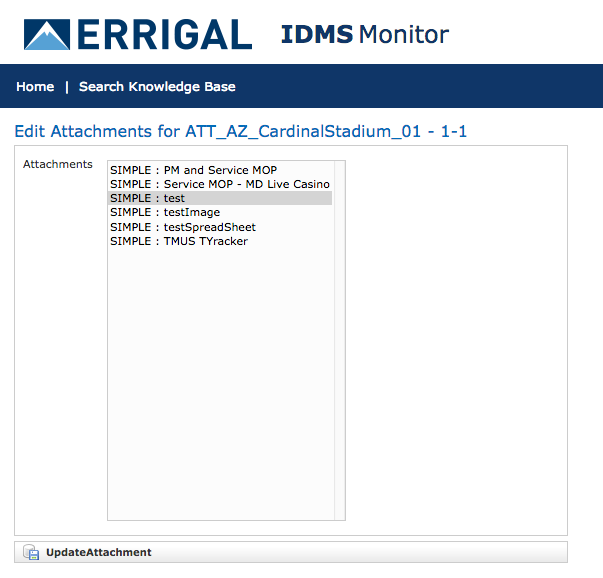Screen dimensions: 603x578
Task: Click the UpdateAttachment save icon
Action: tap(31, 553)
